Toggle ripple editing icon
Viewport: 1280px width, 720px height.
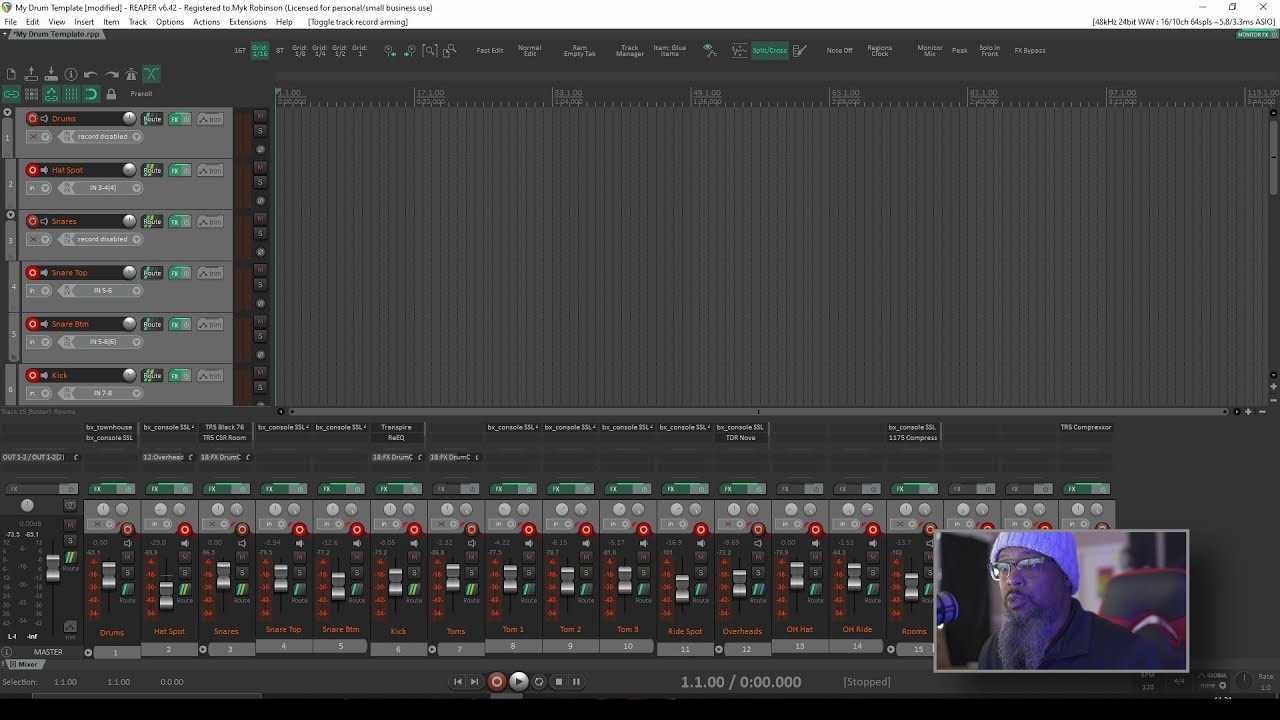(31, 94)
